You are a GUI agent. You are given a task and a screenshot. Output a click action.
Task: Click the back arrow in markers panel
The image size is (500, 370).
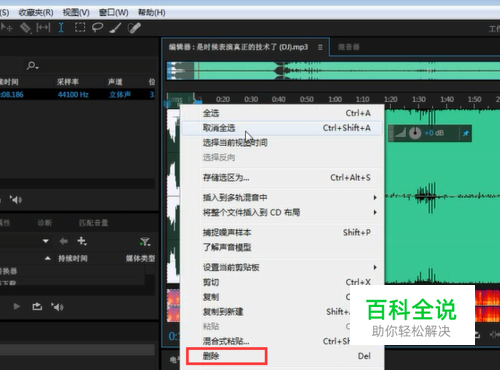pyautogui.click(x=63, y=241)
